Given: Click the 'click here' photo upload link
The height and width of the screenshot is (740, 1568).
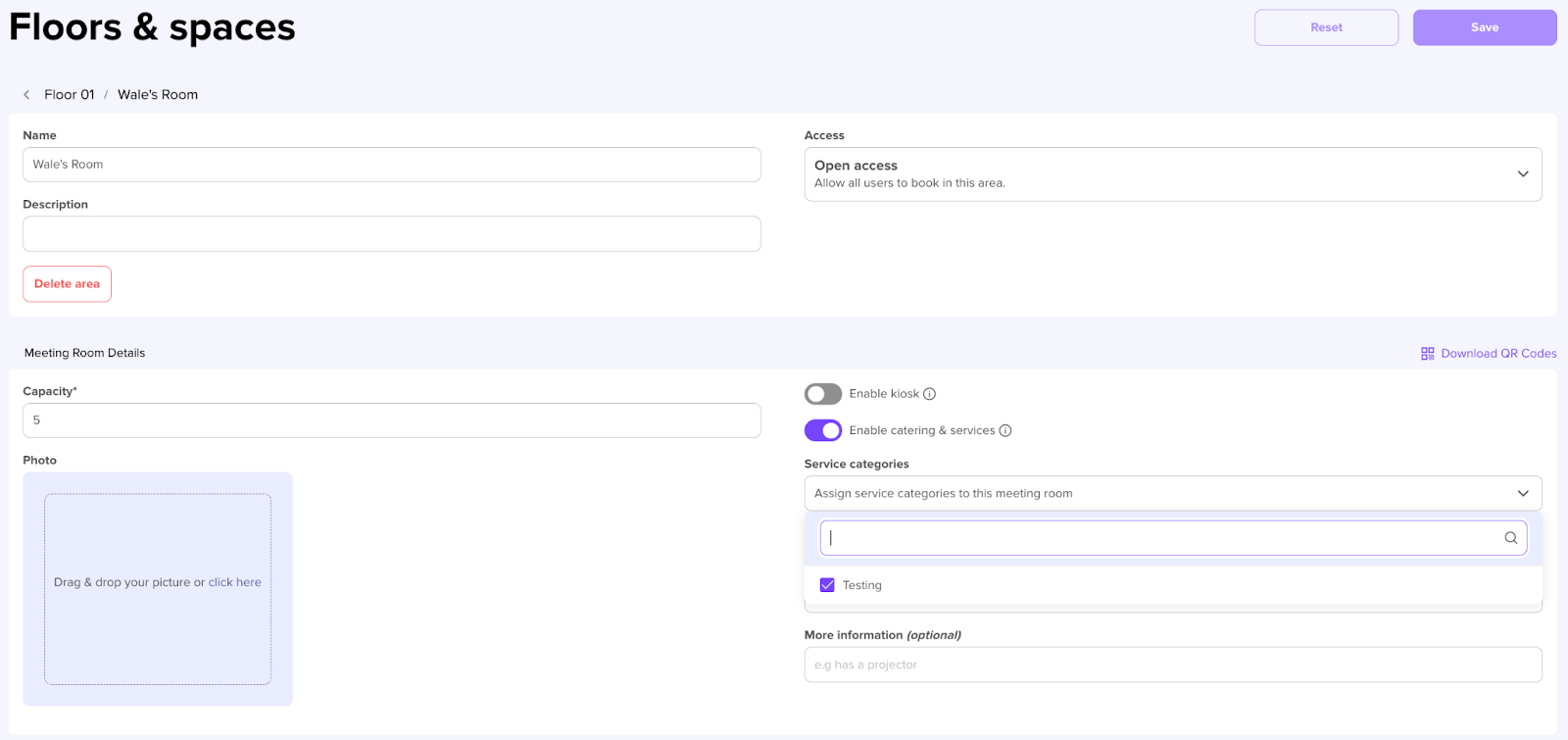Looking at the screenshot, I should click(235, 582).
